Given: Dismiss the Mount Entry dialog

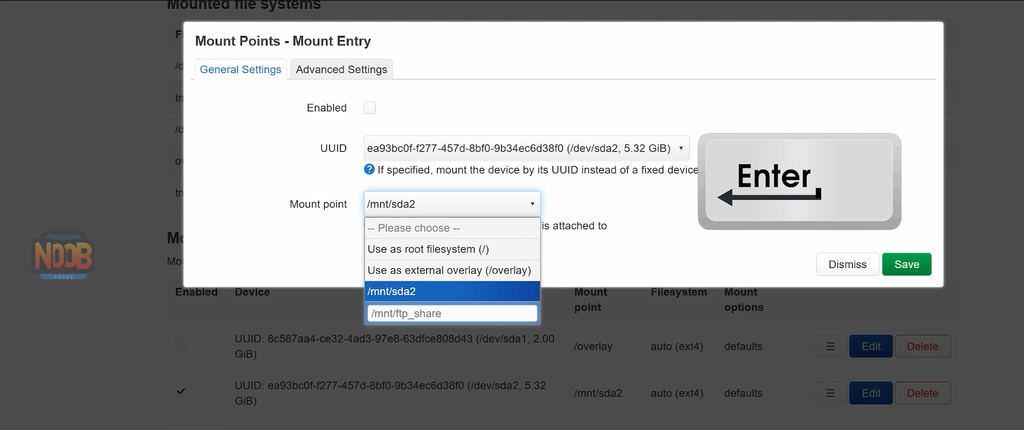Looking at the screenshot, I should [847, 264].
